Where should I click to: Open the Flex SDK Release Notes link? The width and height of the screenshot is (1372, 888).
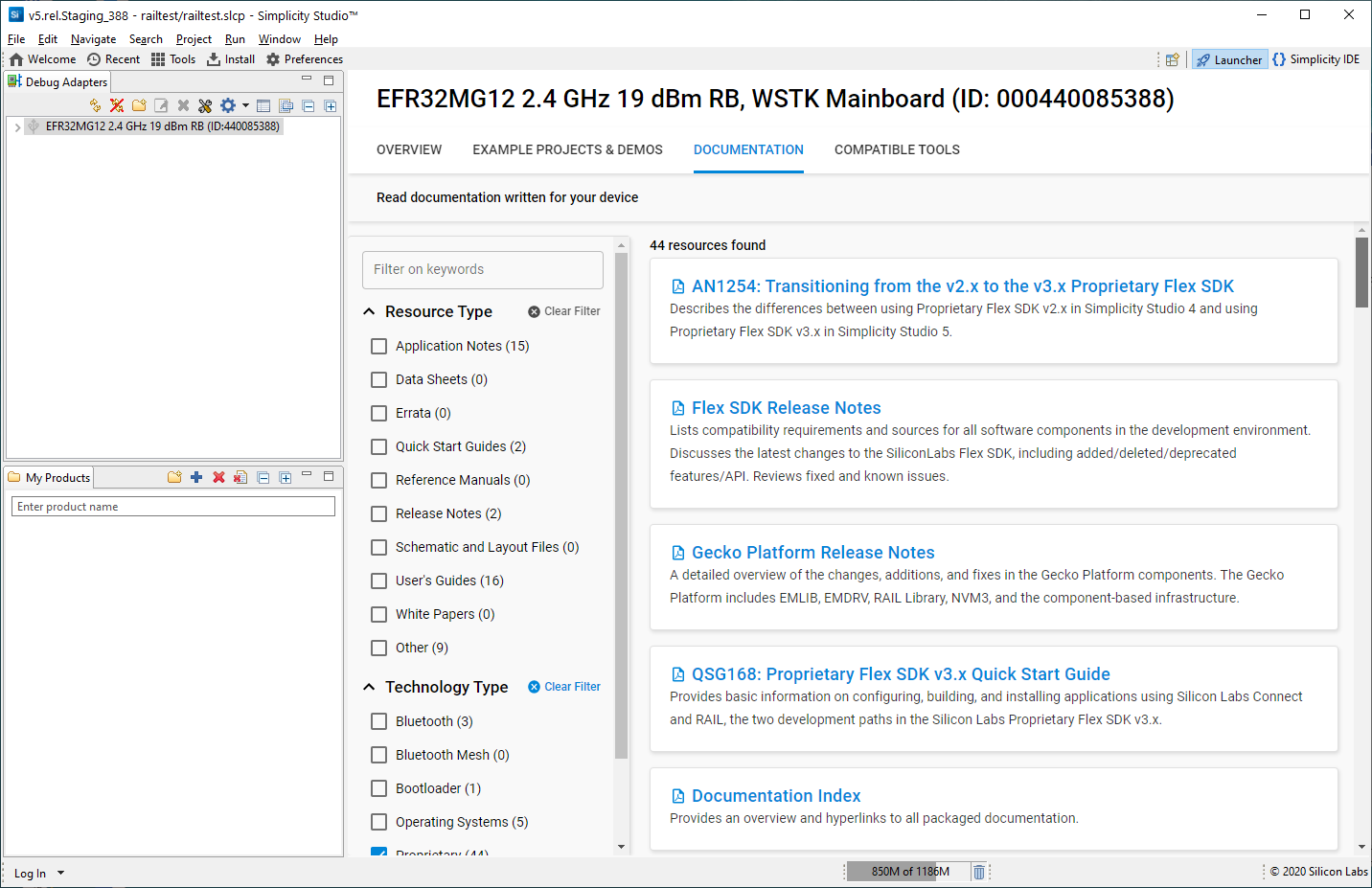click(786, 408)
